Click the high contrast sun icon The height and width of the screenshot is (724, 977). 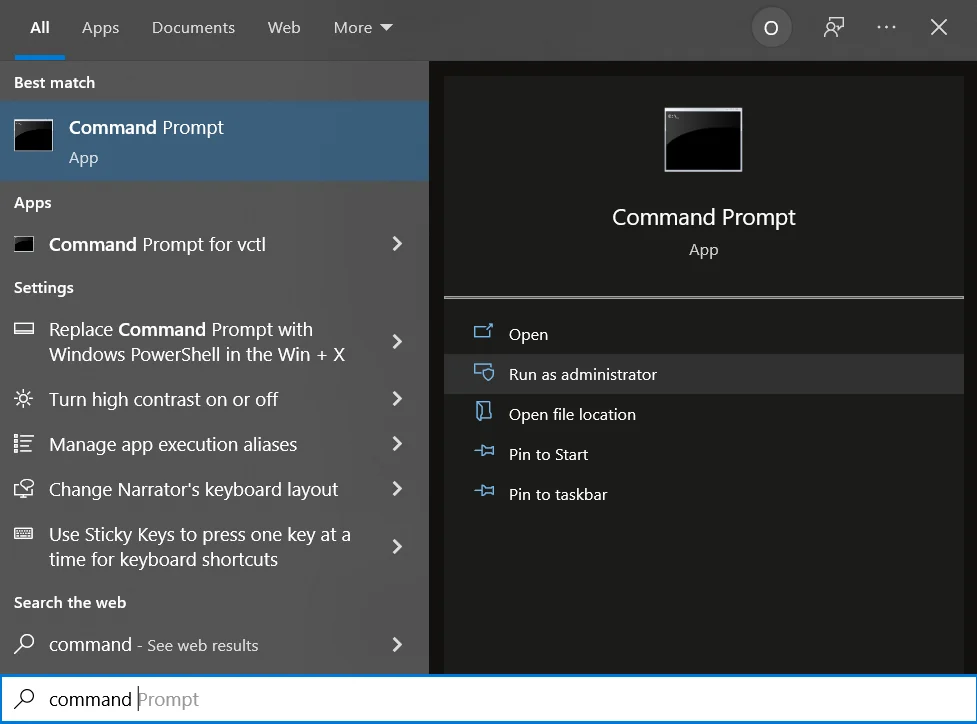pyautogui.click(x=24, y=399)
